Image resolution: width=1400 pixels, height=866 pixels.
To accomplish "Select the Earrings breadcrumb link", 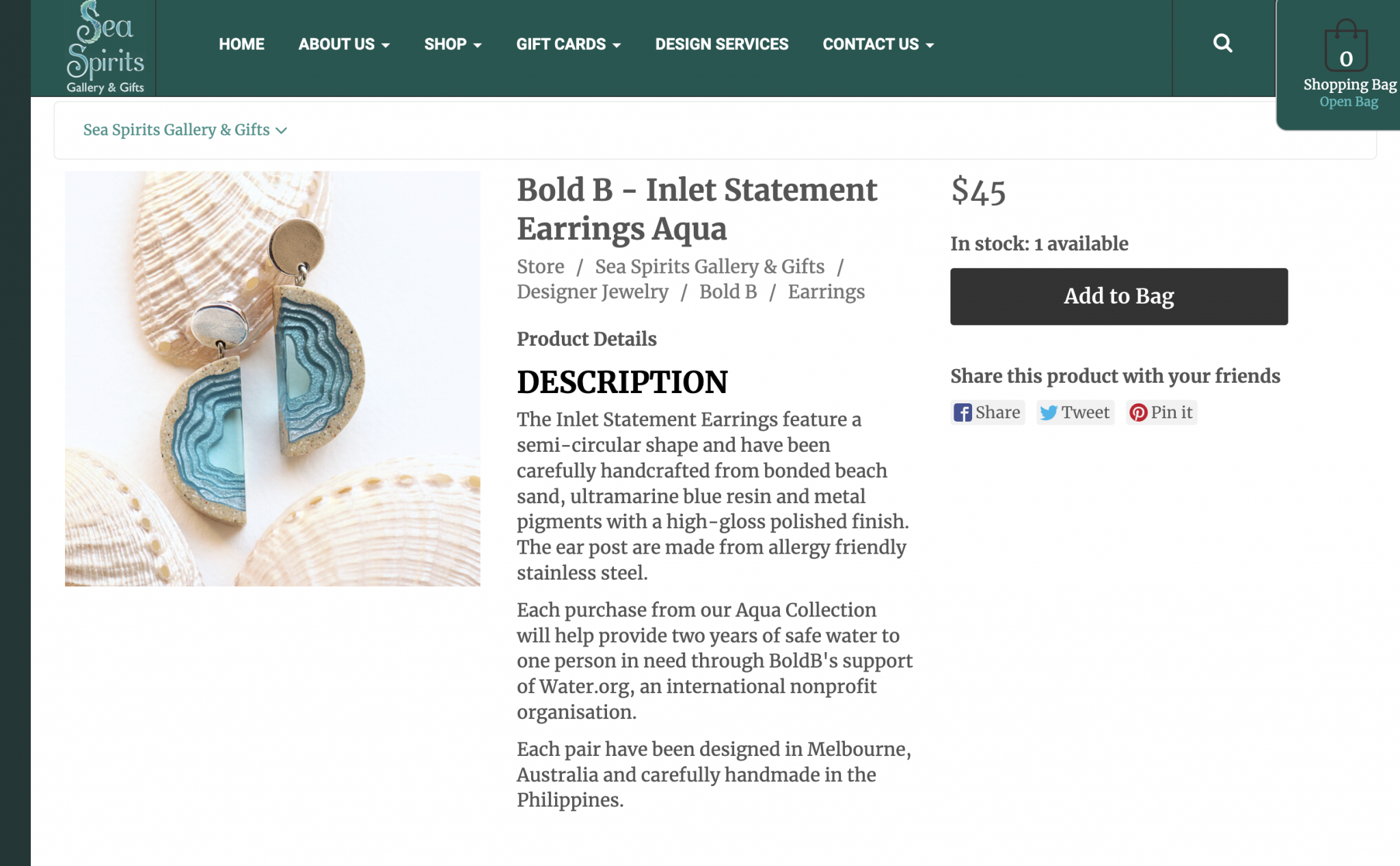I will coord(826,292).
